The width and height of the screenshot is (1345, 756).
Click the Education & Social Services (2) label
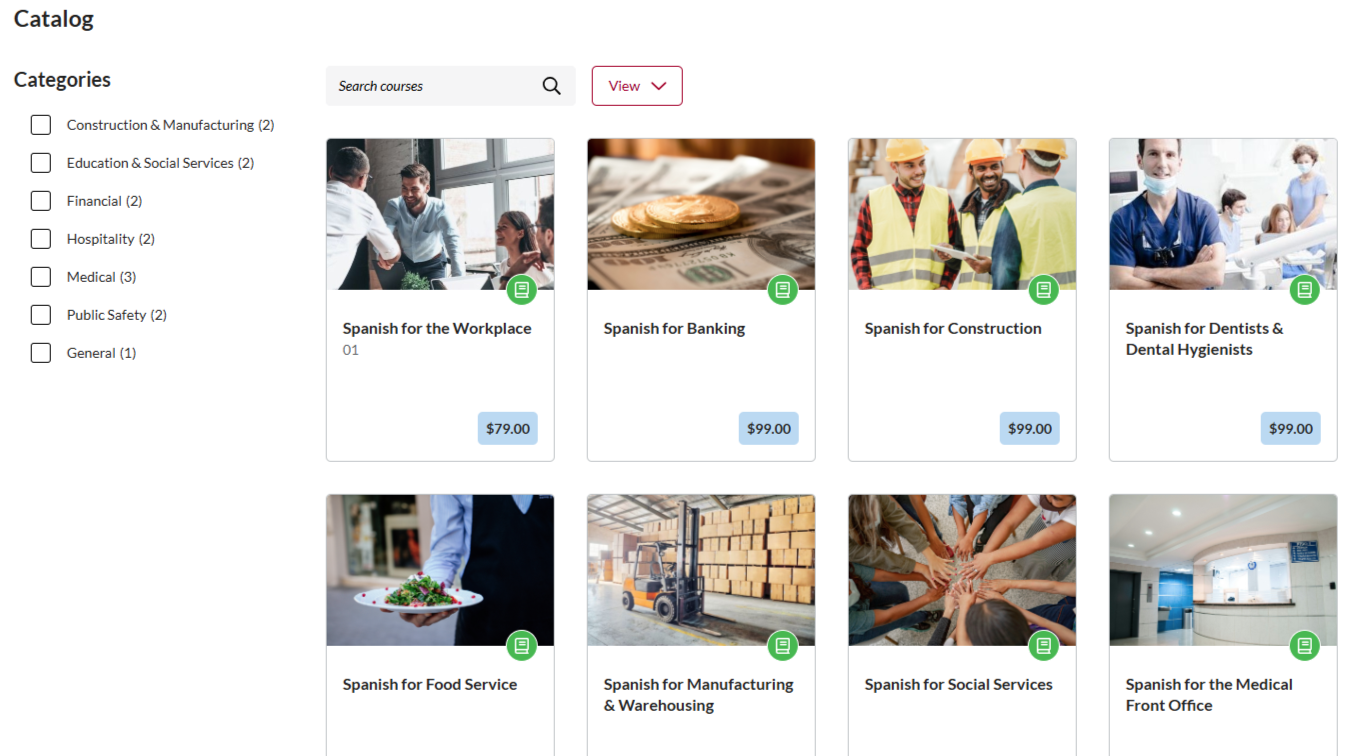(160, 163)
